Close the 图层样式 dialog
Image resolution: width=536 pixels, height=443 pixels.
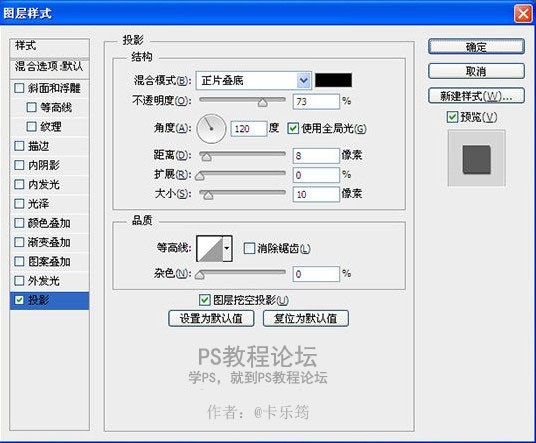[x=523, y=13]
